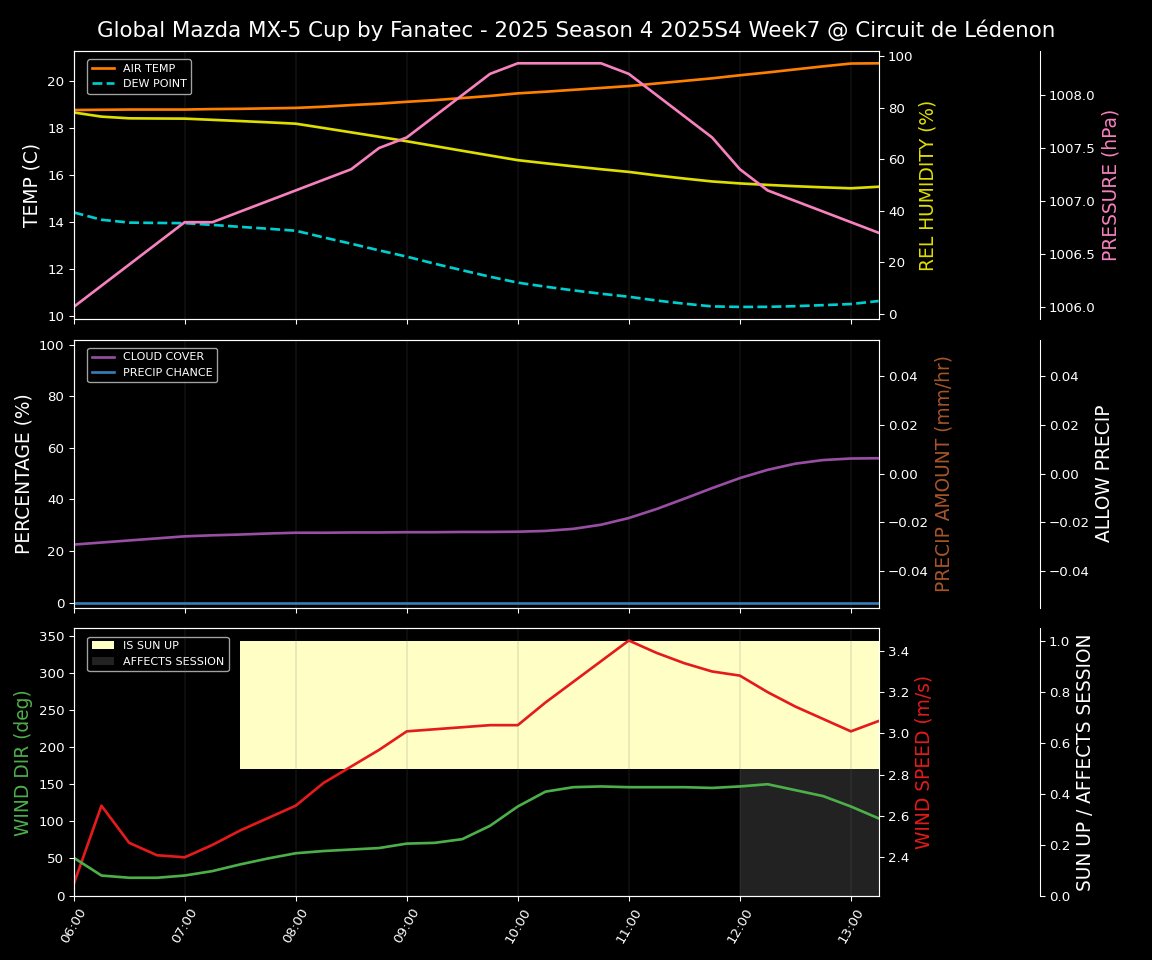The height and width of the screenshot is (960, 1152).
Task: Click the REL HUMIDITY (%) axis label
Action: pos(927,185)
